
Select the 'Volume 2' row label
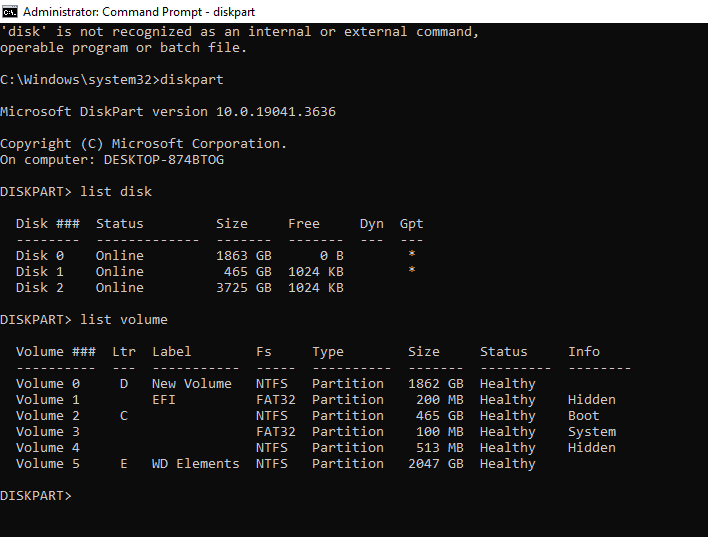[x=48, y=416]
